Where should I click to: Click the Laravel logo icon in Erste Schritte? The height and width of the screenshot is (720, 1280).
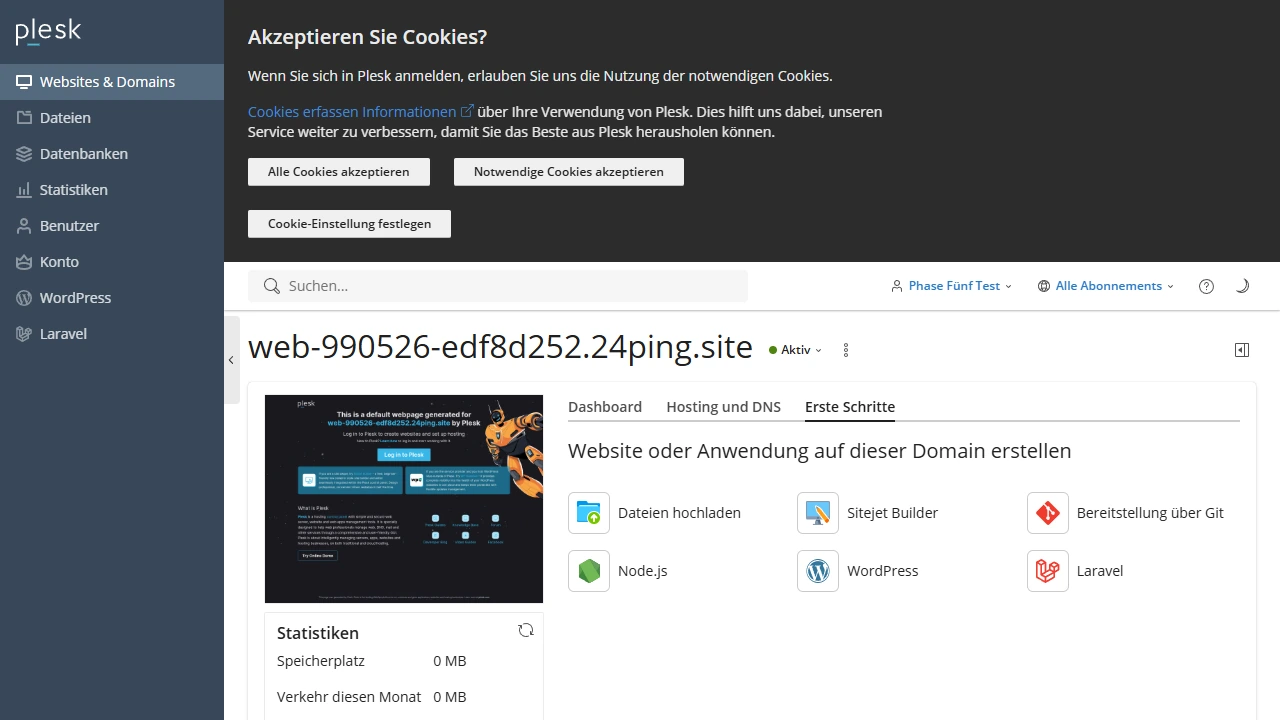pos(1048,571)
